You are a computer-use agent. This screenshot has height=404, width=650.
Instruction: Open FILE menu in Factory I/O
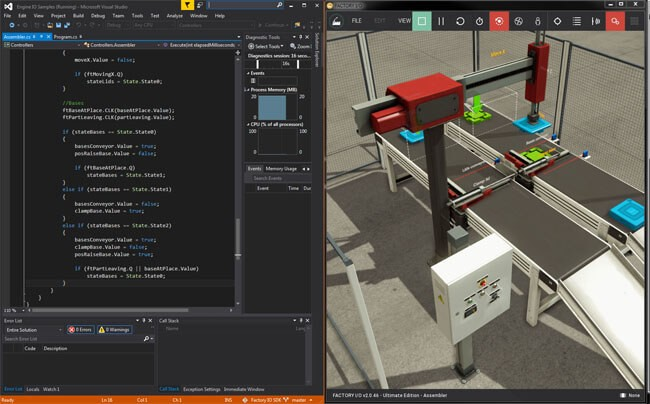(x=356, y=20)
